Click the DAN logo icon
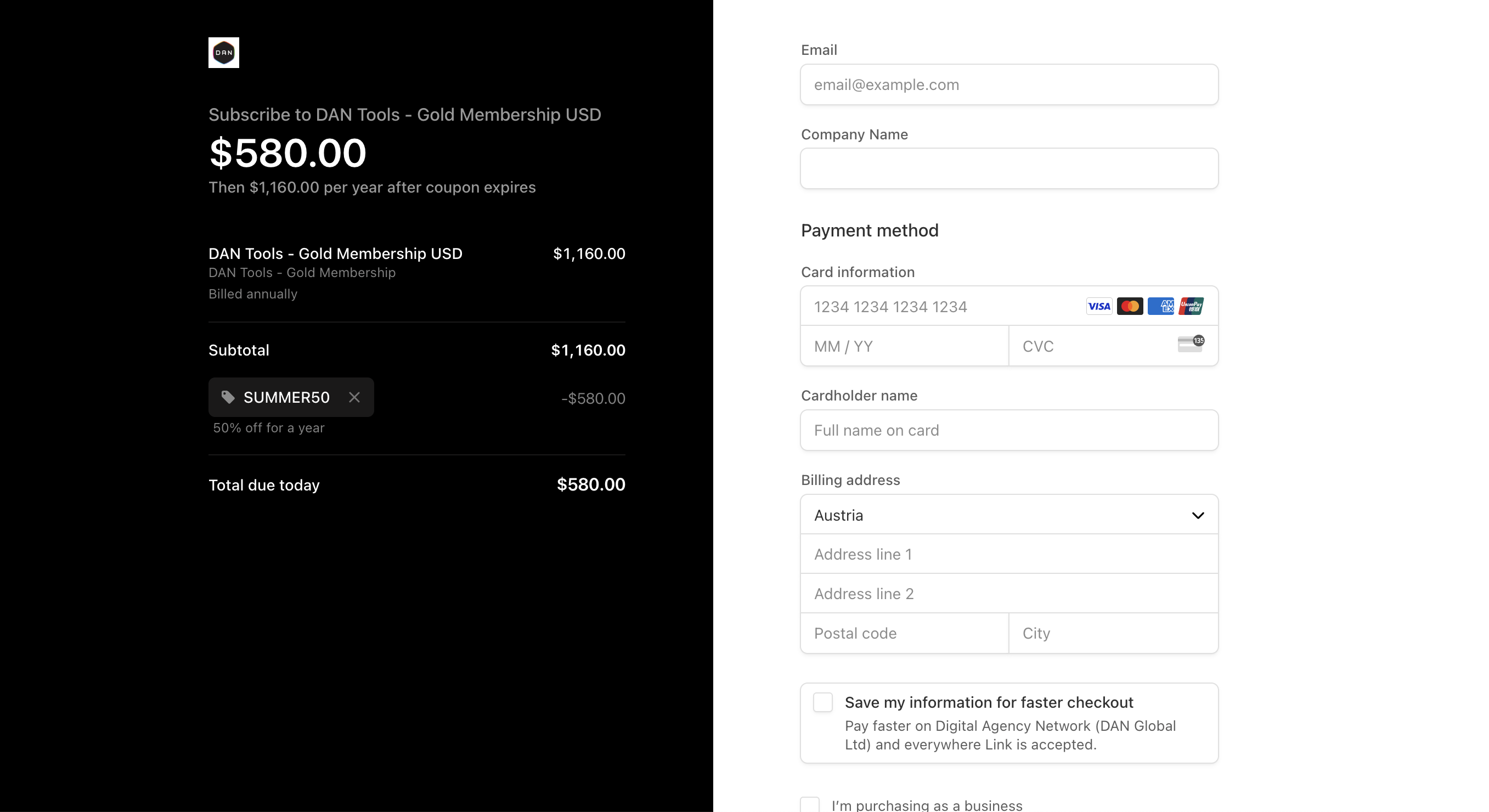 pos(224,53)
